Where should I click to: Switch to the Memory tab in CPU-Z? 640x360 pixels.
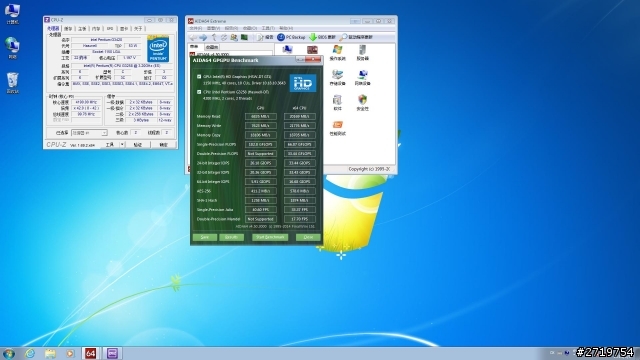coord(96,29)
